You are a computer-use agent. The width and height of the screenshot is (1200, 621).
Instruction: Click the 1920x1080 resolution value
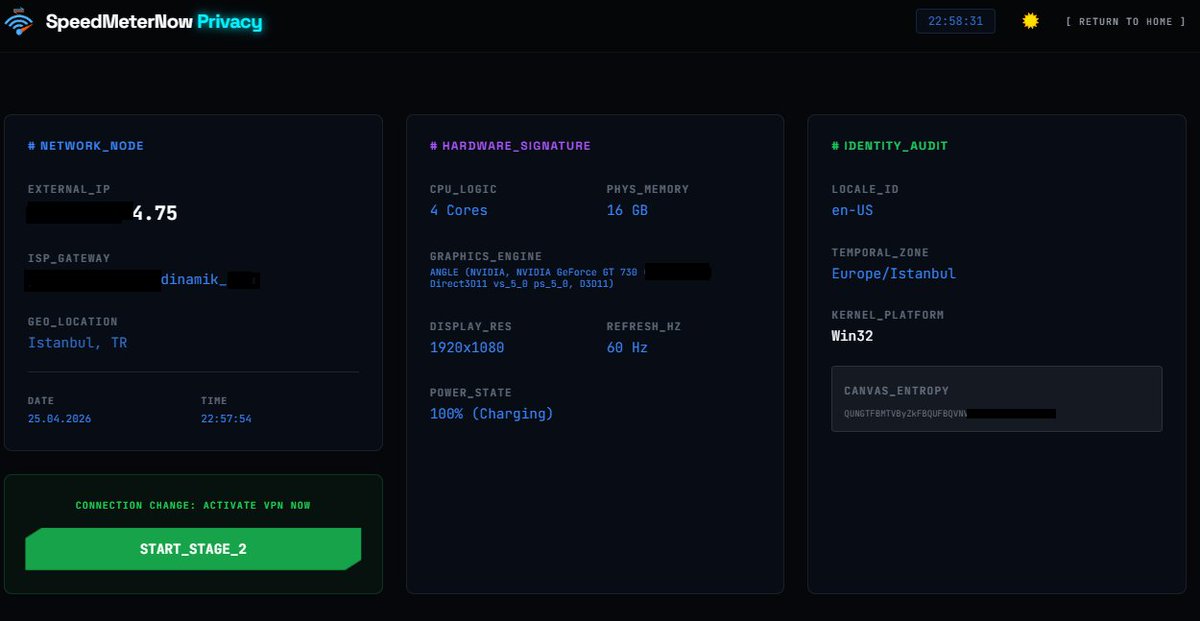pos(467,348)
